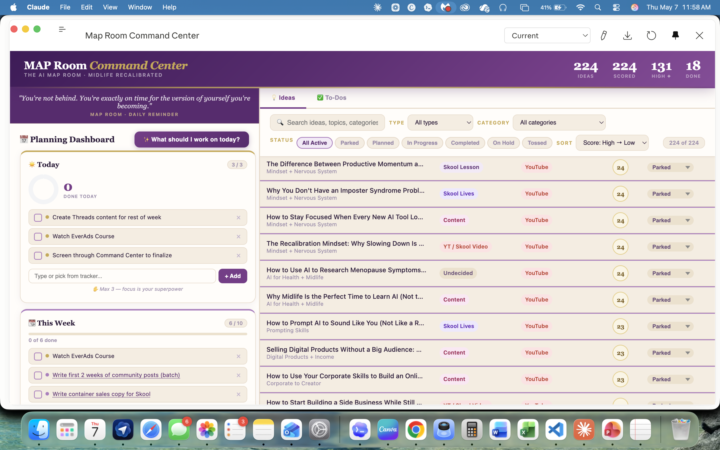Open Messages app in the dock
Screen dimensions: 720x450
179,430
